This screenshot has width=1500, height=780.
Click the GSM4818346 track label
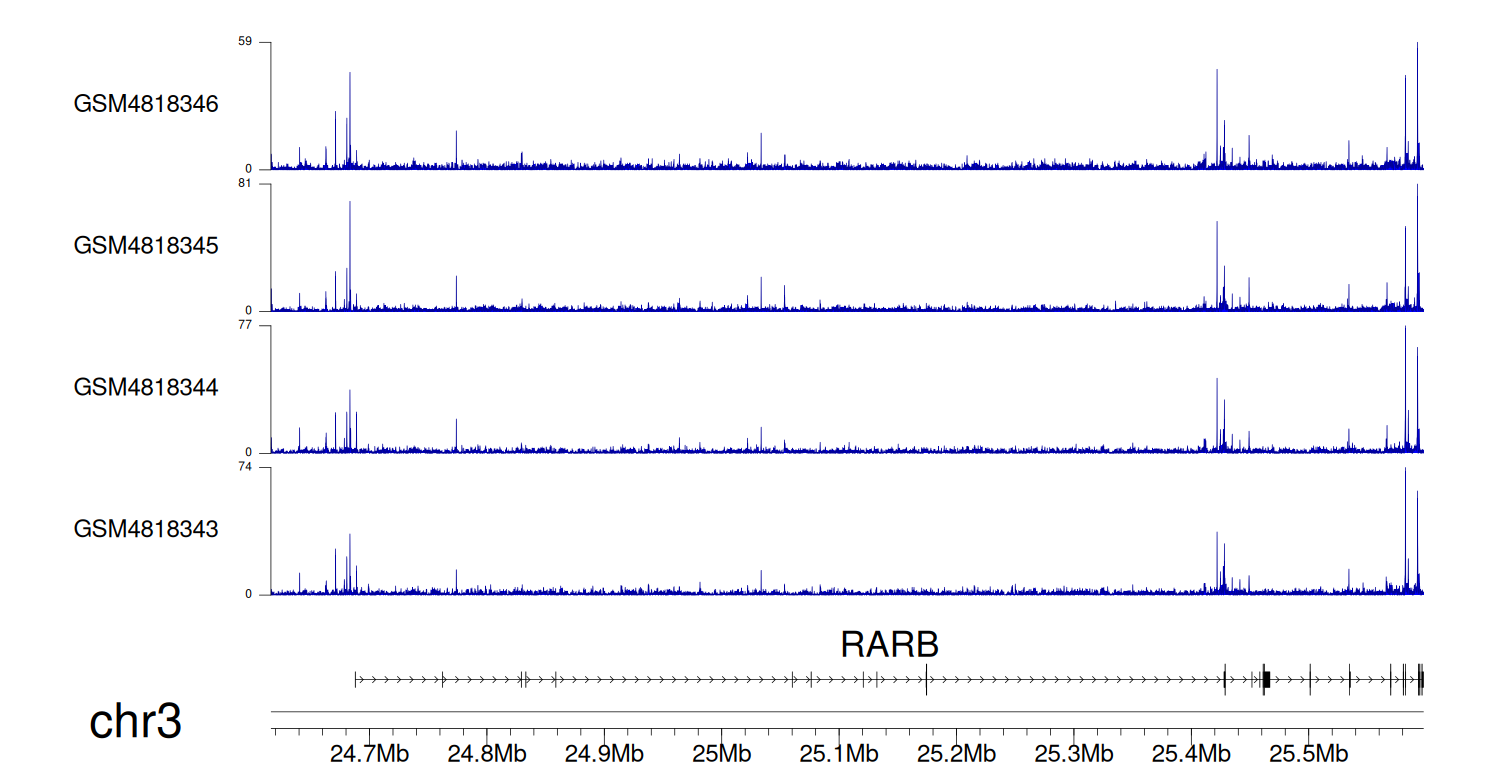click(x=146, y=104)
